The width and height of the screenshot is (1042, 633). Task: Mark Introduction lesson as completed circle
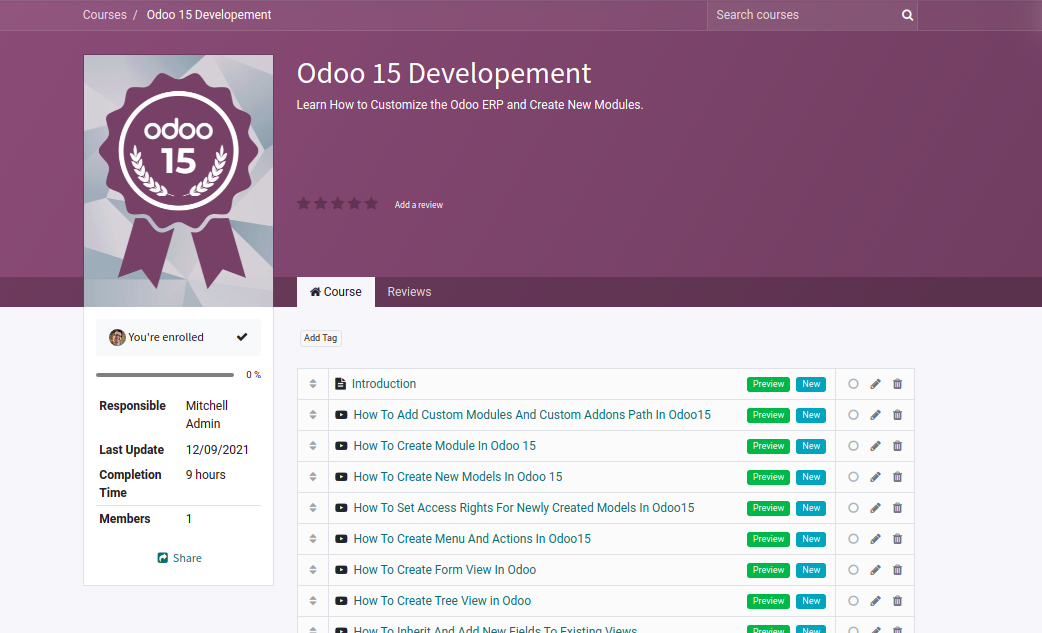853,384
